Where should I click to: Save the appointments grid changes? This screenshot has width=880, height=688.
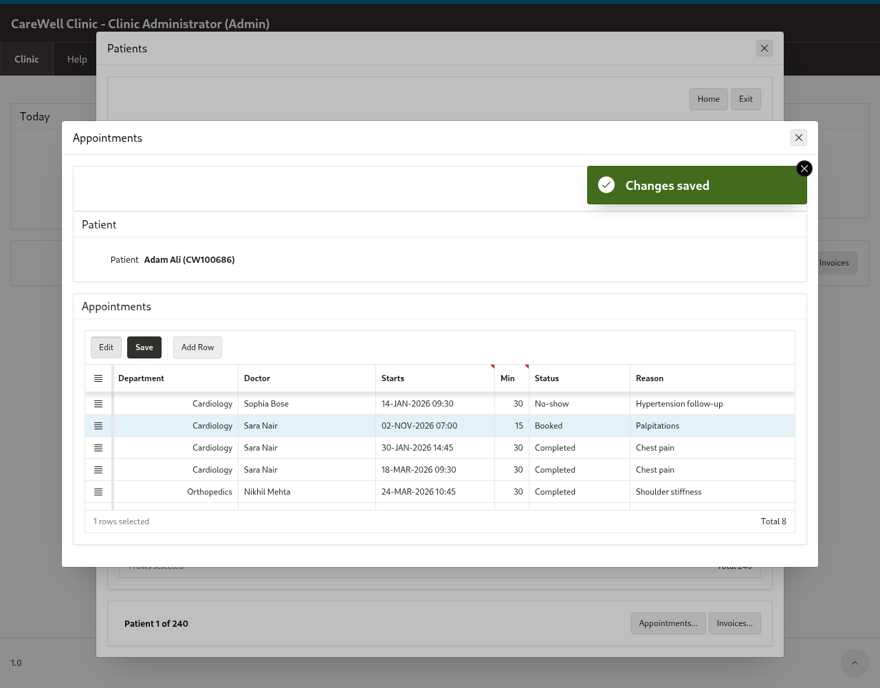coord(144,347)
